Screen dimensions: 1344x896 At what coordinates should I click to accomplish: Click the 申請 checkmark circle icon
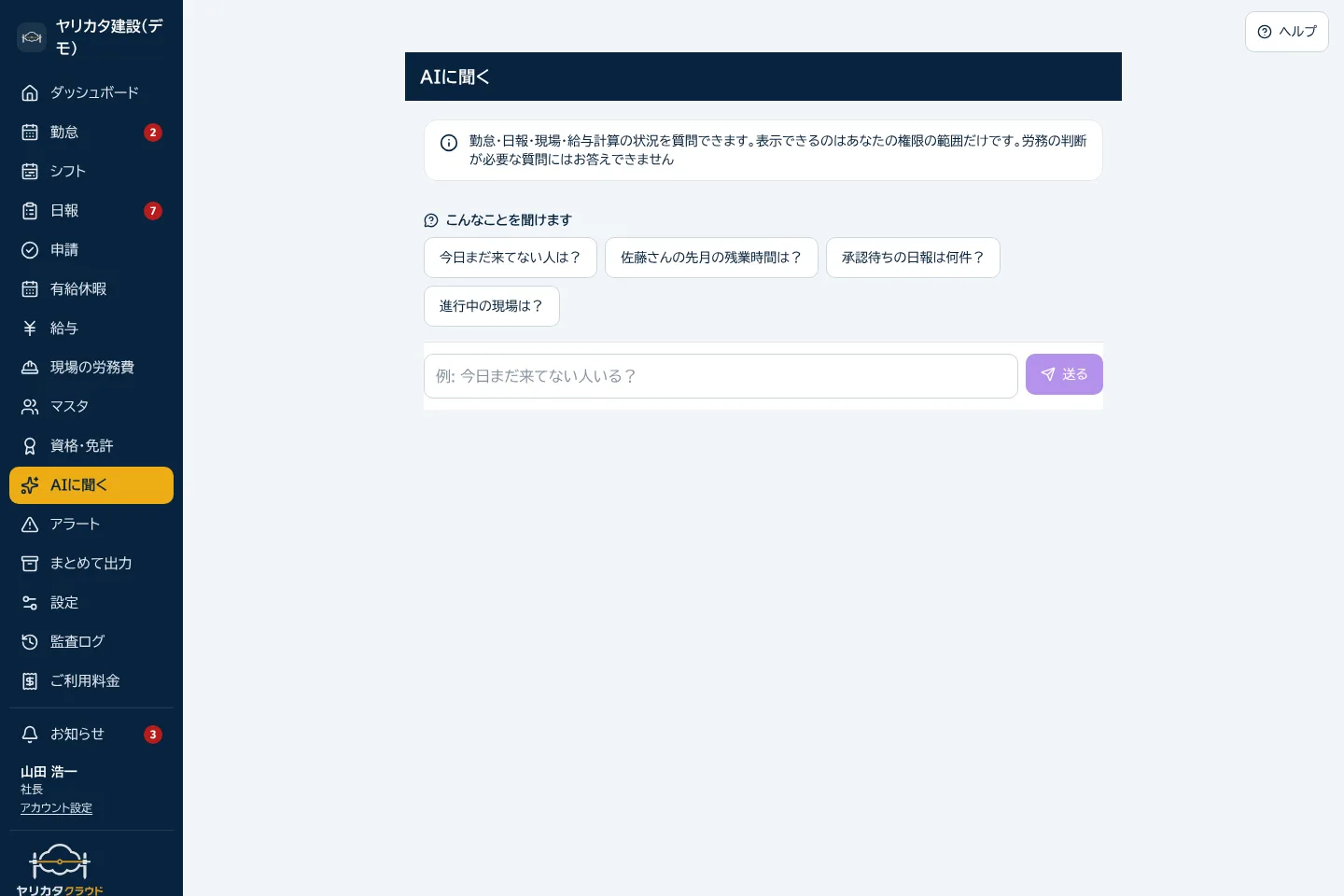point(30,249)
